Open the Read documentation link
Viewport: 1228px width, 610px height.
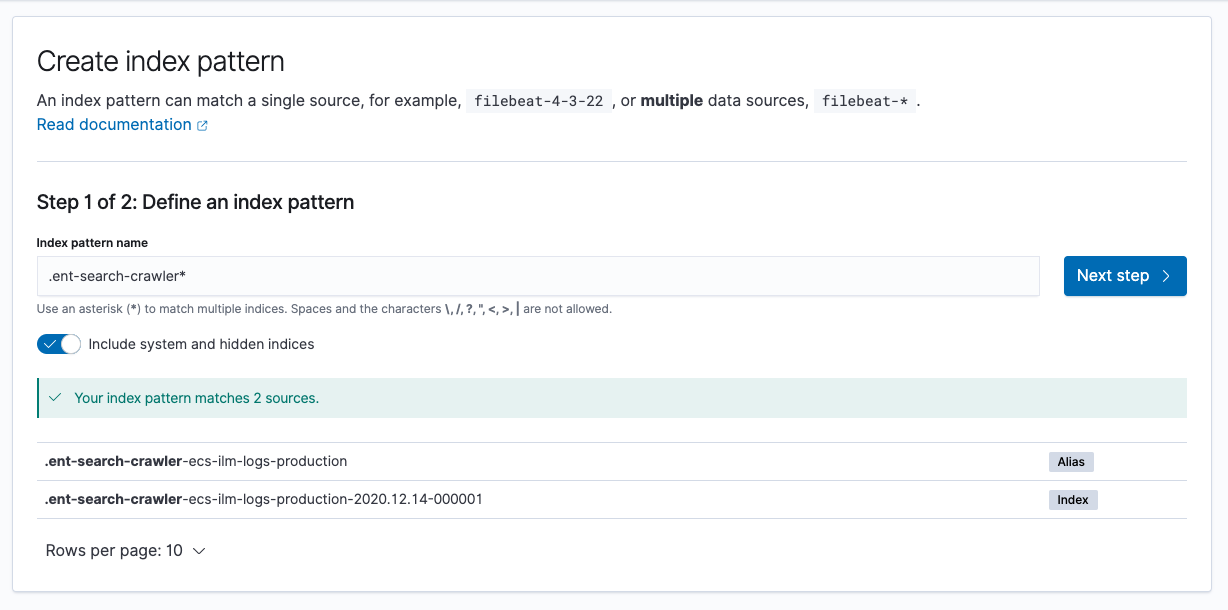(114, 124)
